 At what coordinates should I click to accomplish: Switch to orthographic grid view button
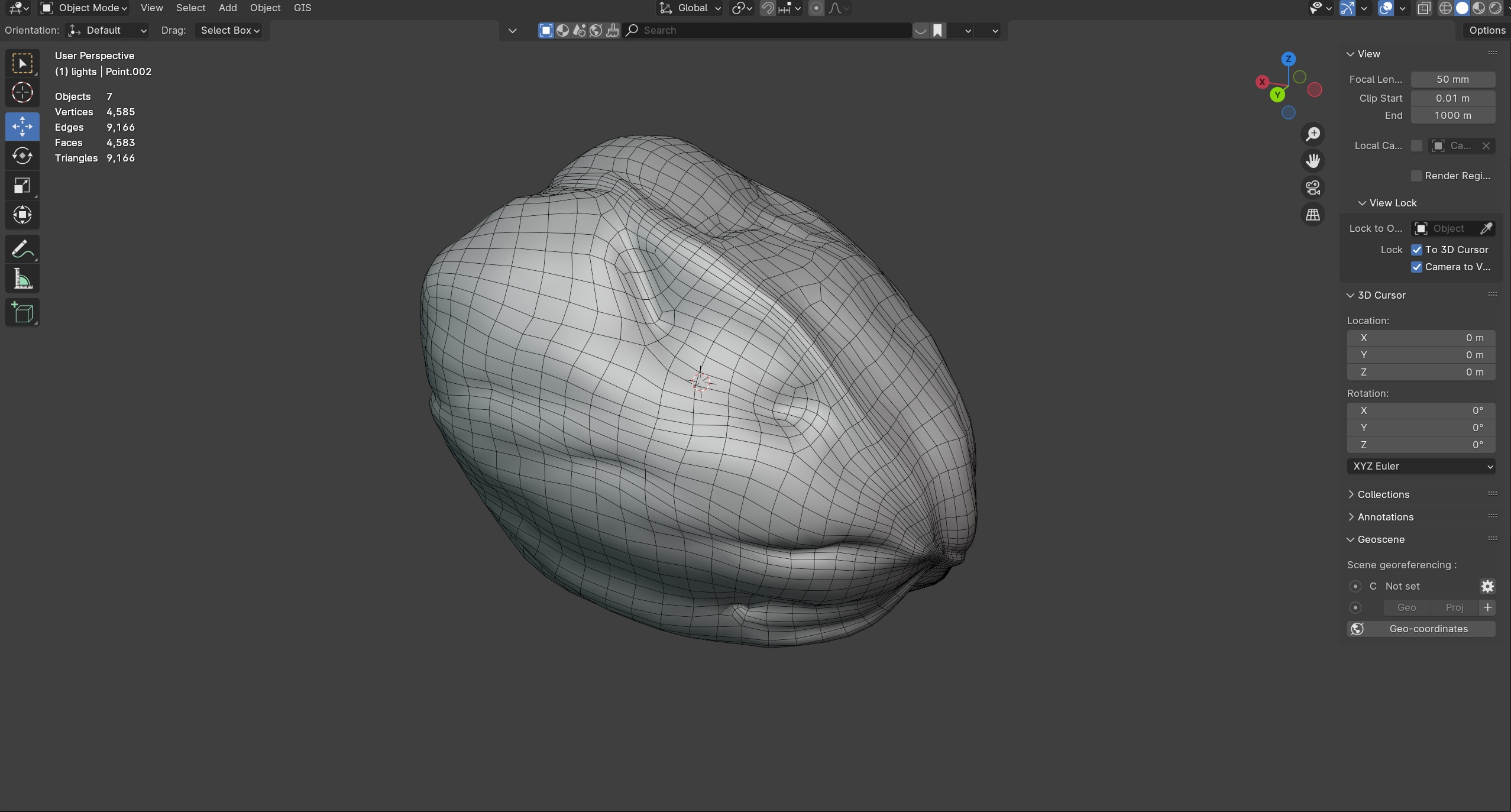1313,215
